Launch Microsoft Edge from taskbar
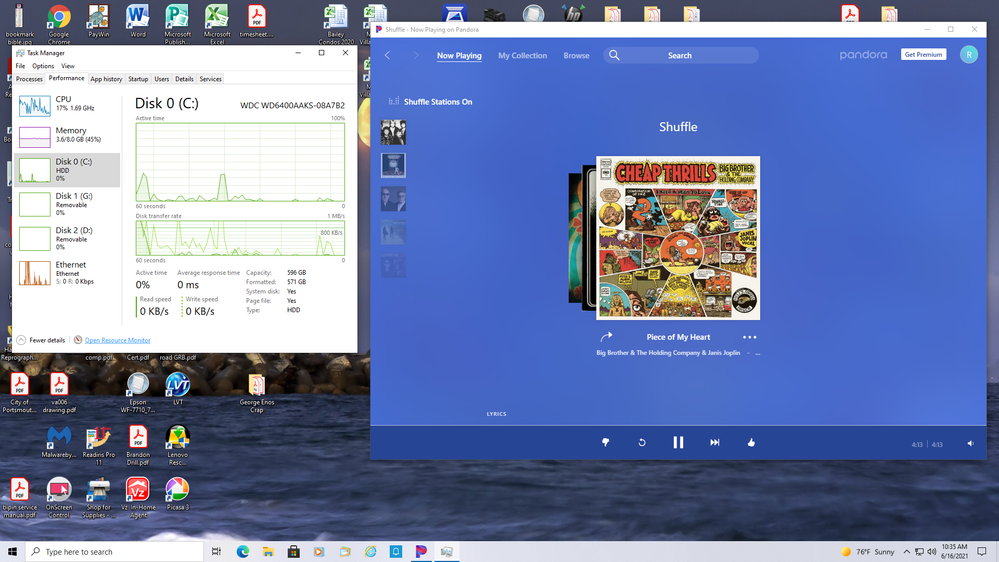 point(243,552)
